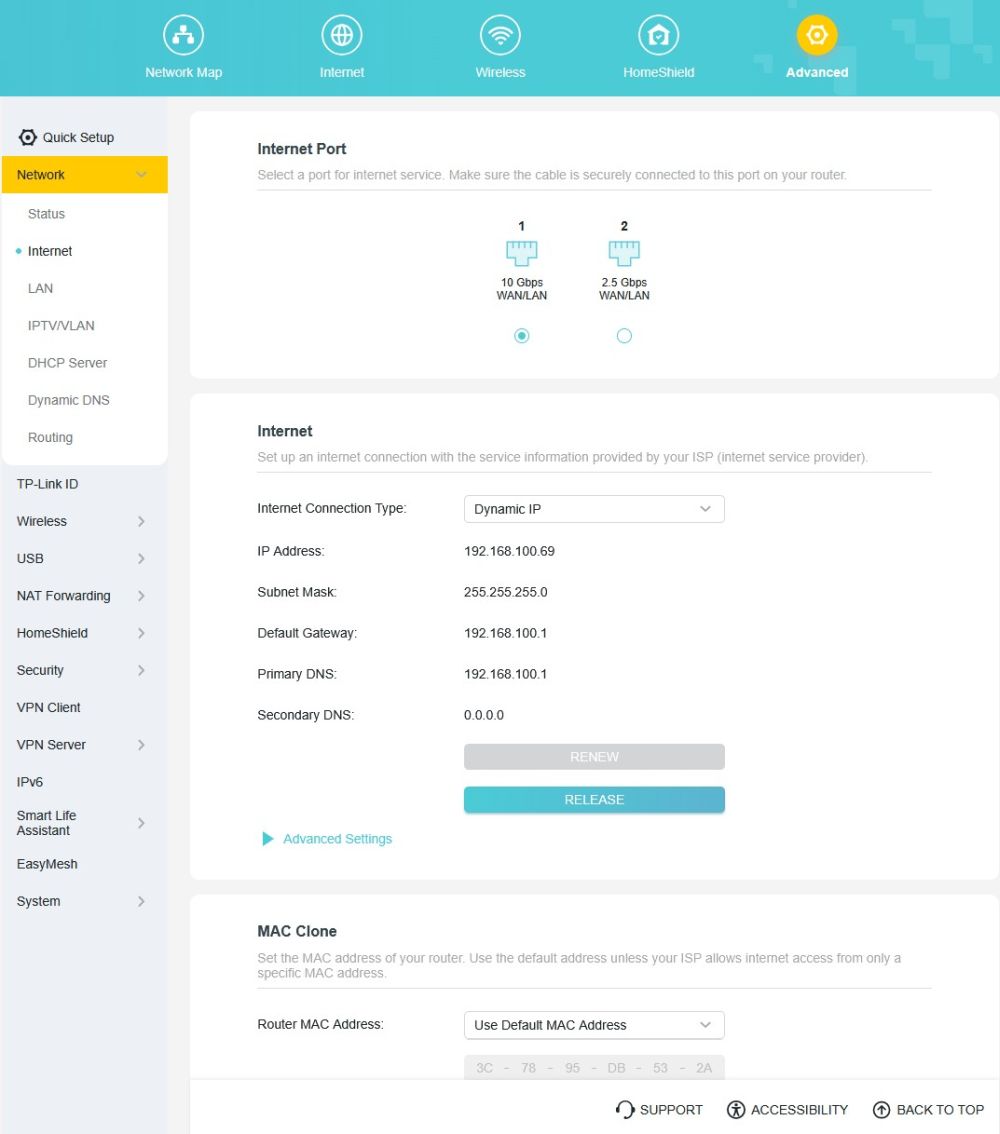
Task: Expand the NAT Forwarding menu
Action: (x=82, y=596)
